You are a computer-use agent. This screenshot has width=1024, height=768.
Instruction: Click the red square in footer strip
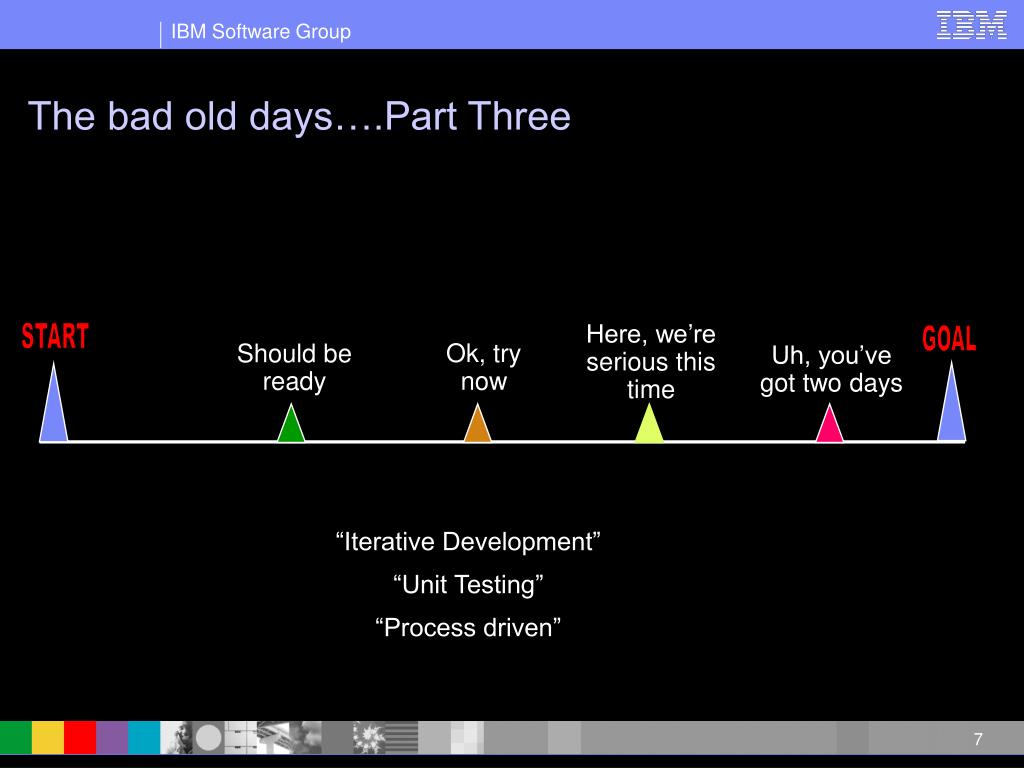80,738
